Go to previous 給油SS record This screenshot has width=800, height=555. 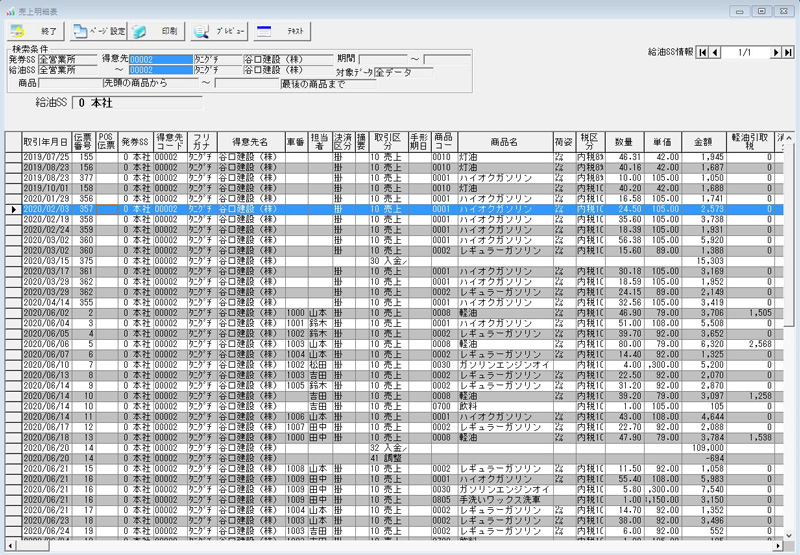click(x=715, y=52)
